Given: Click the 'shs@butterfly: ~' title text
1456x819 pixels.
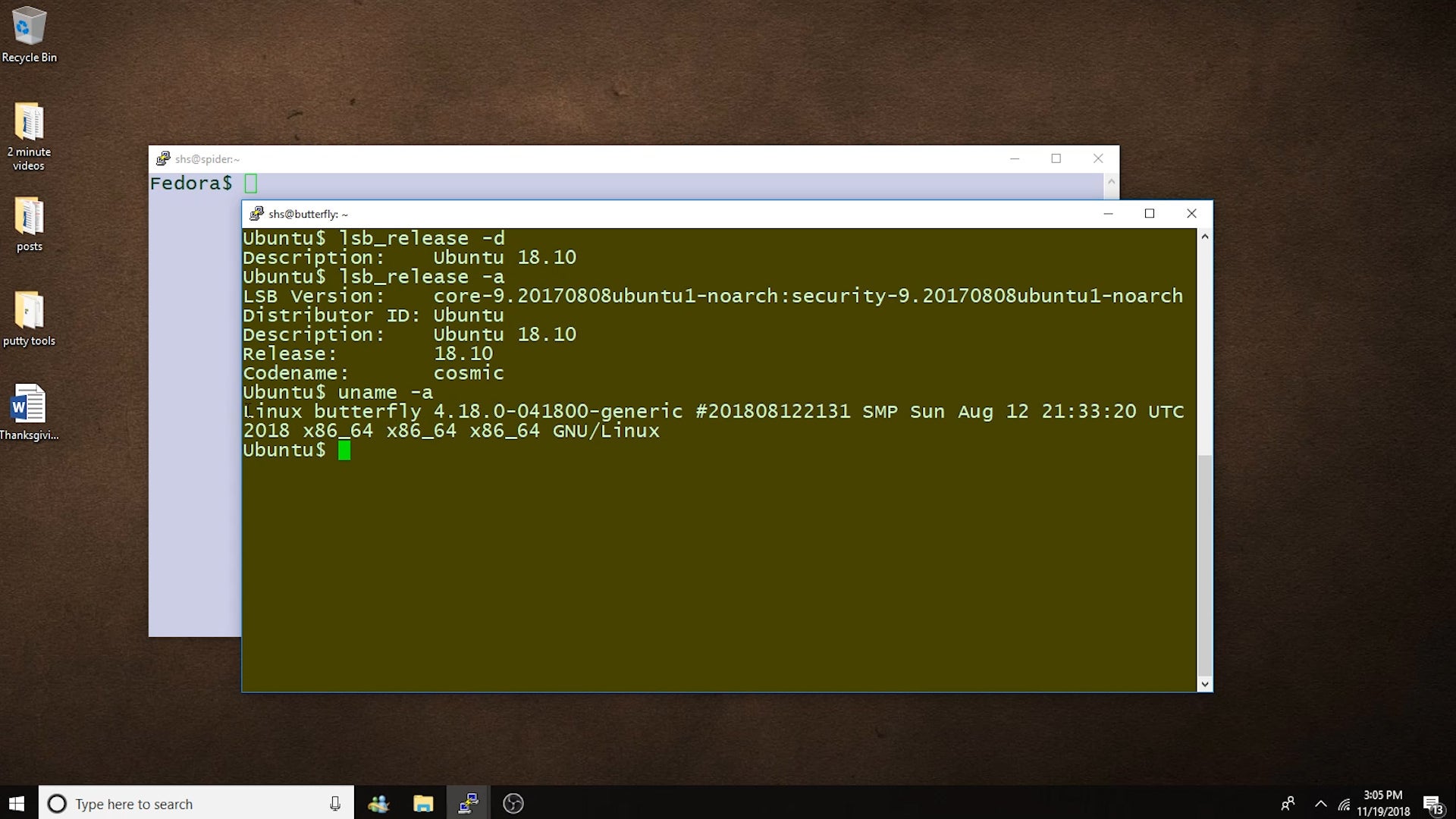Looking at the screenshot, I should pos(308,214).
